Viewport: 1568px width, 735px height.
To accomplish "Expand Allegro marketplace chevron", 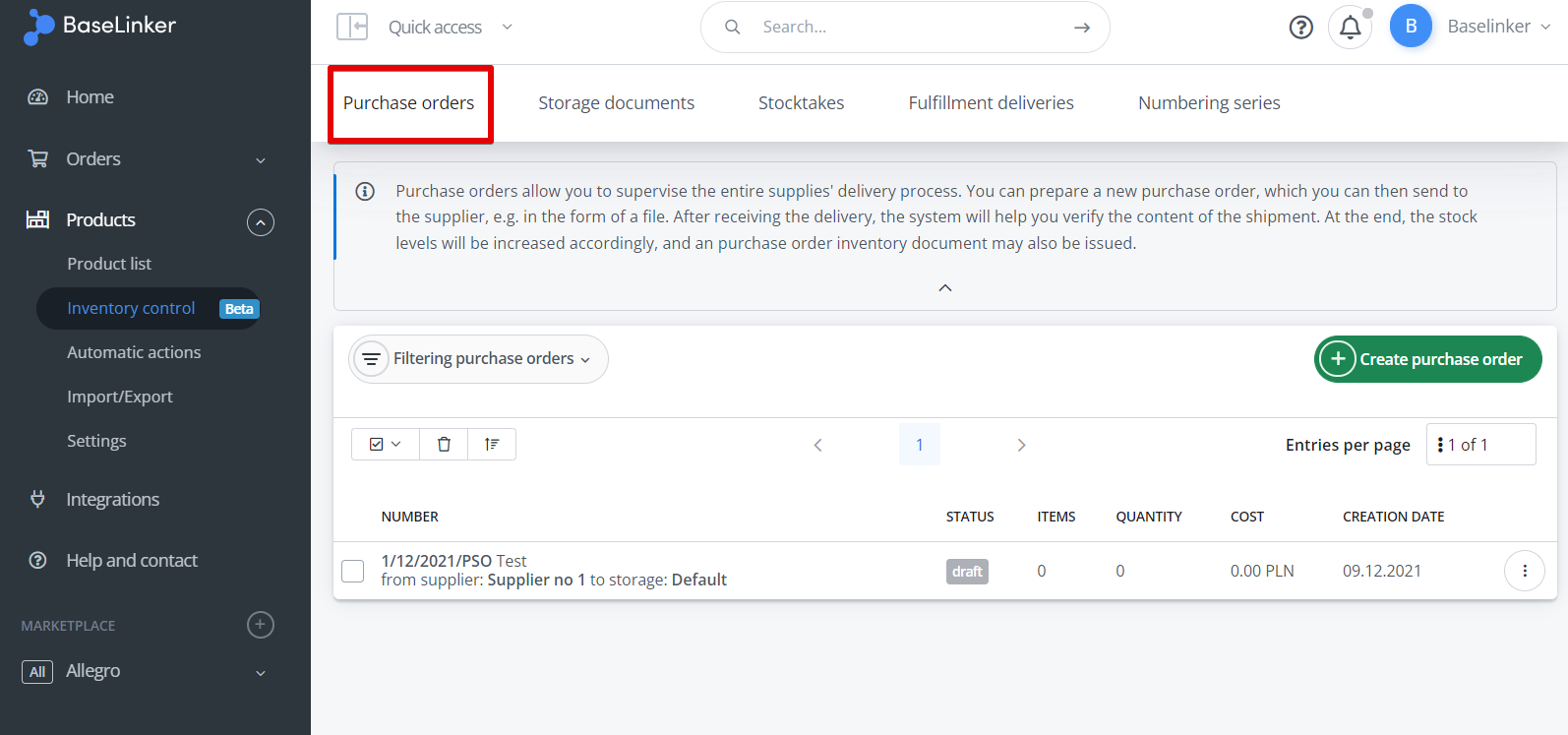I will (261, 673).
